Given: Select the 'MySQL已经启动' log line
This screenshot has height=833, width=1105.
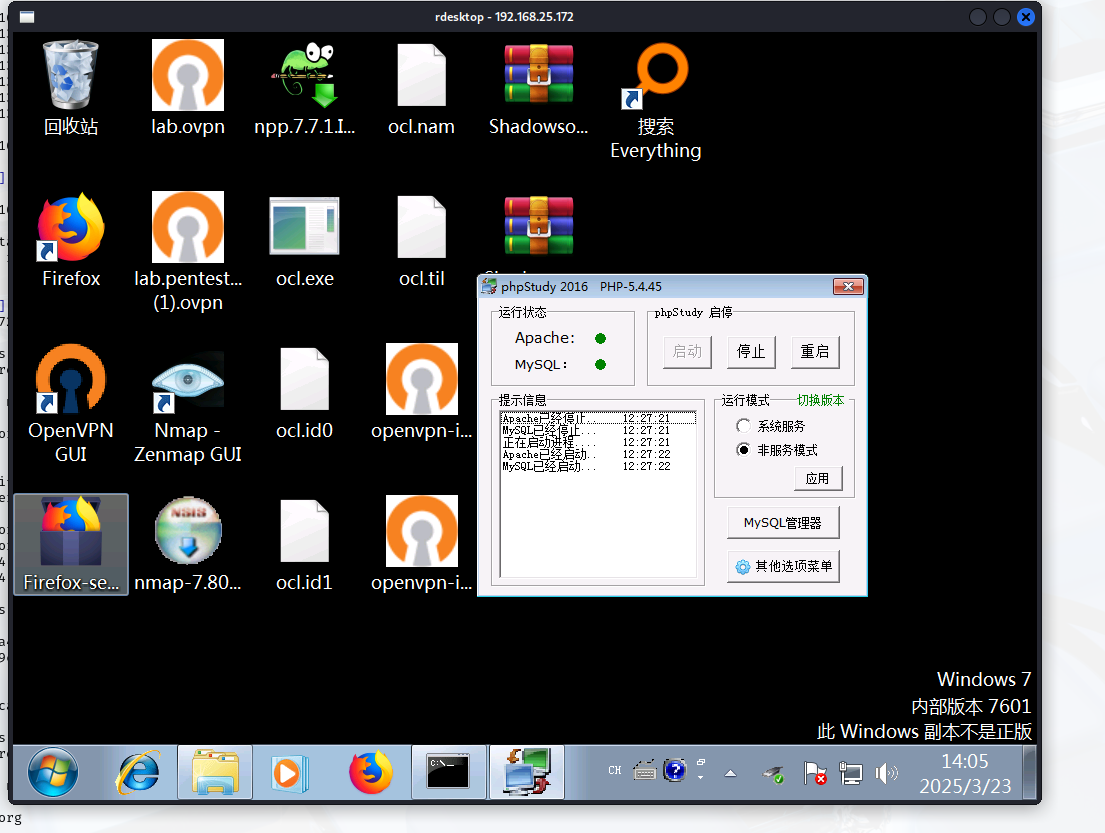Looking at the screenshot, I should coord(598,467).
